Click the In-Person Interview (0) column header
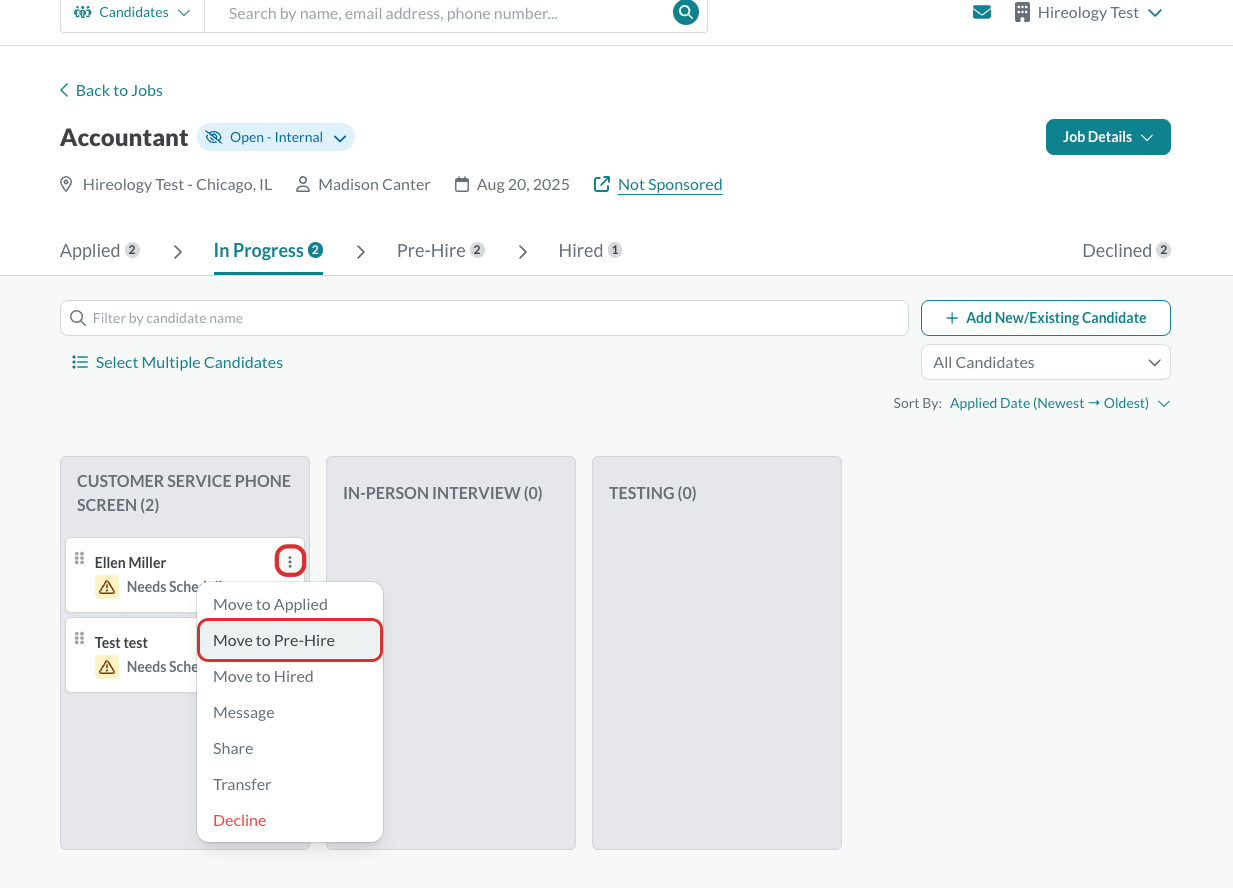This screenshot has width=1233, height=888. 443,493
